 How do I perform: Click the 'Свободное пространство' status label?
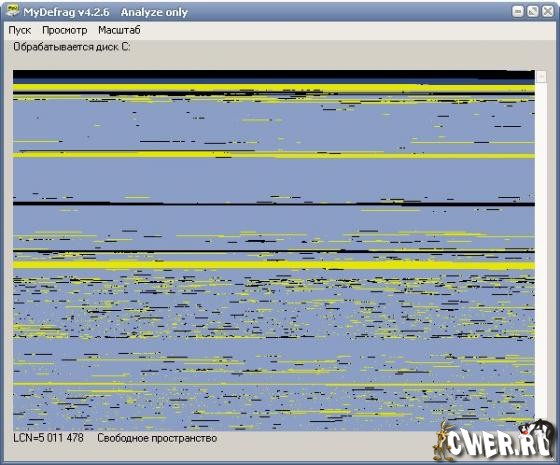(157, 438)
